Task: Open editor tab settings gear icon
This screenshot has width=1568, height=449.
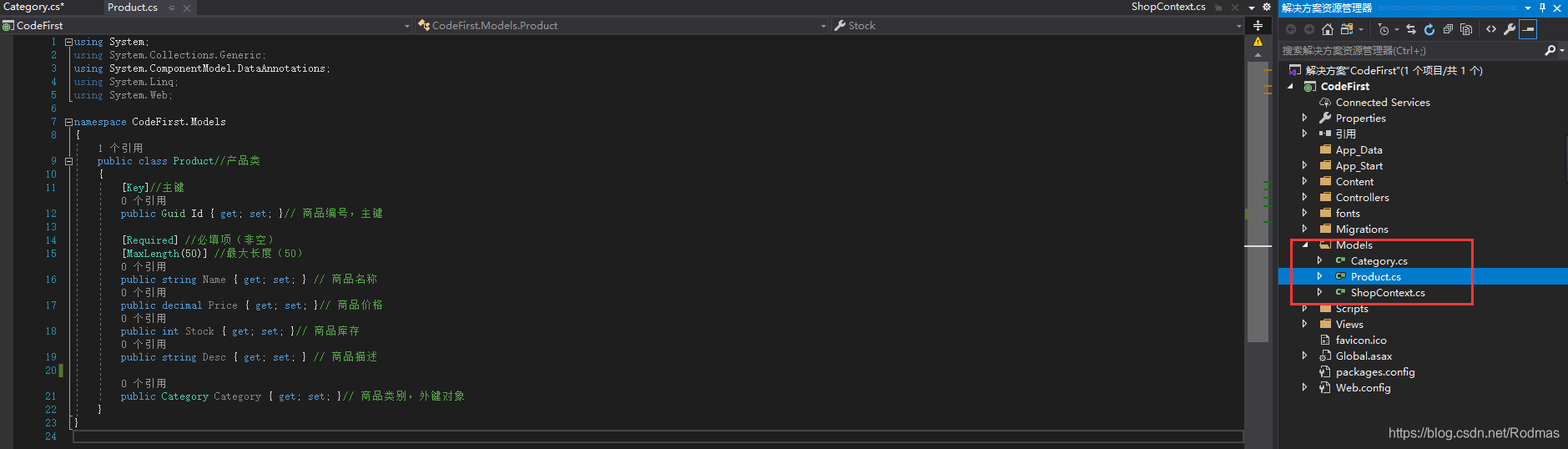Action: [1267, 7]
